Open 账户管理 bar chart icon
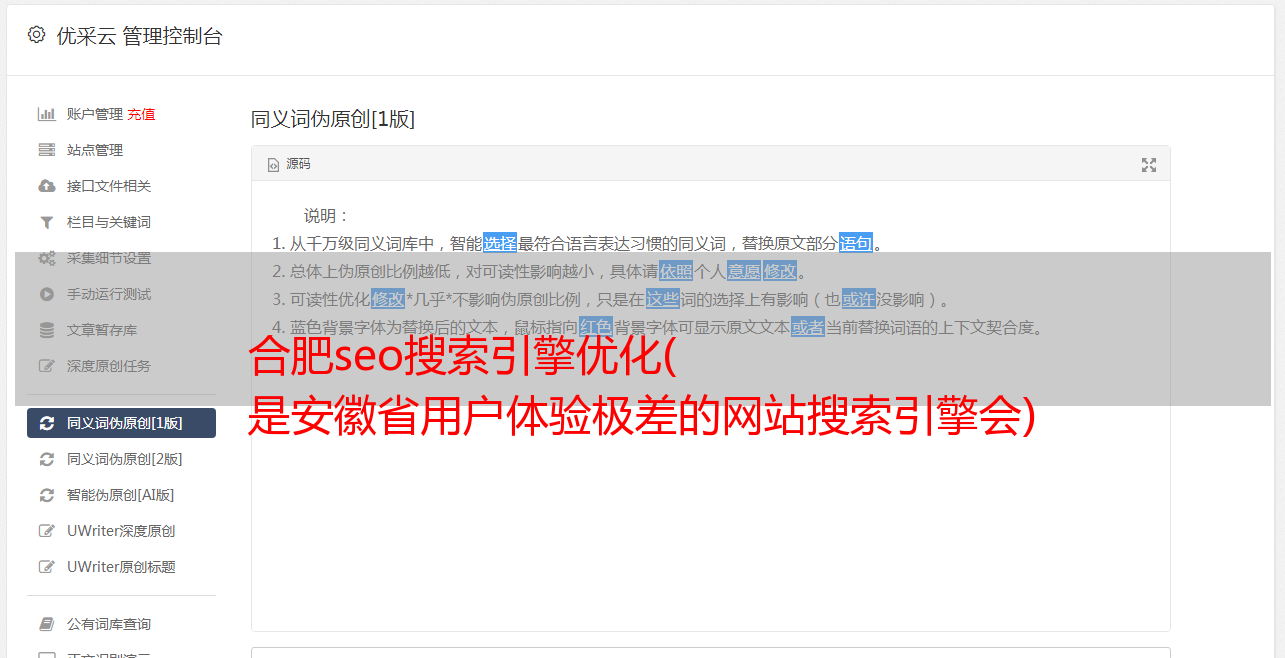1285x658 pixels. coord(46,114)
